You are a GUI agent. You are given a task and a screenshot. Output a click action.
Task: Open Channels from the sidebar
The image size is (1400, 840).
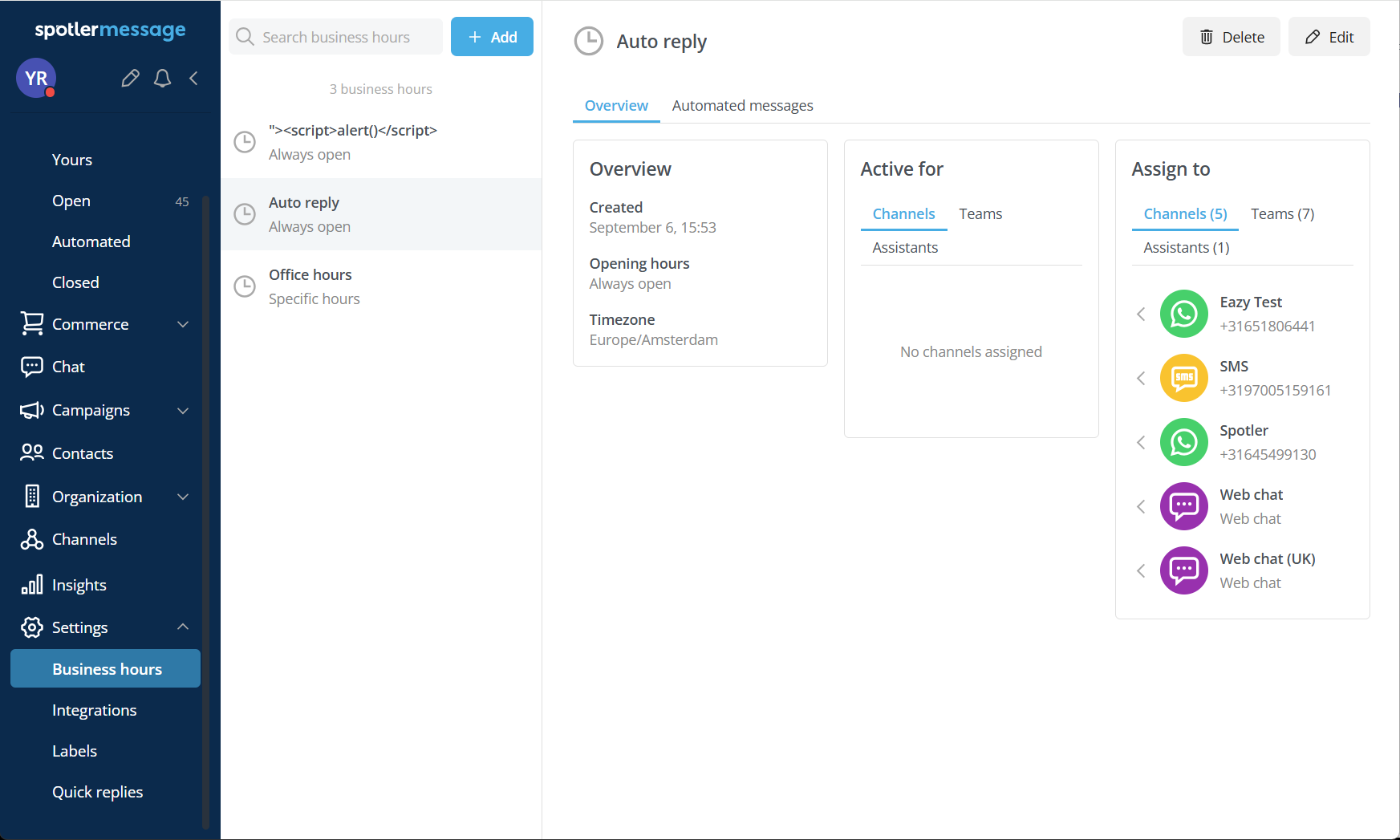click(84, 539)
